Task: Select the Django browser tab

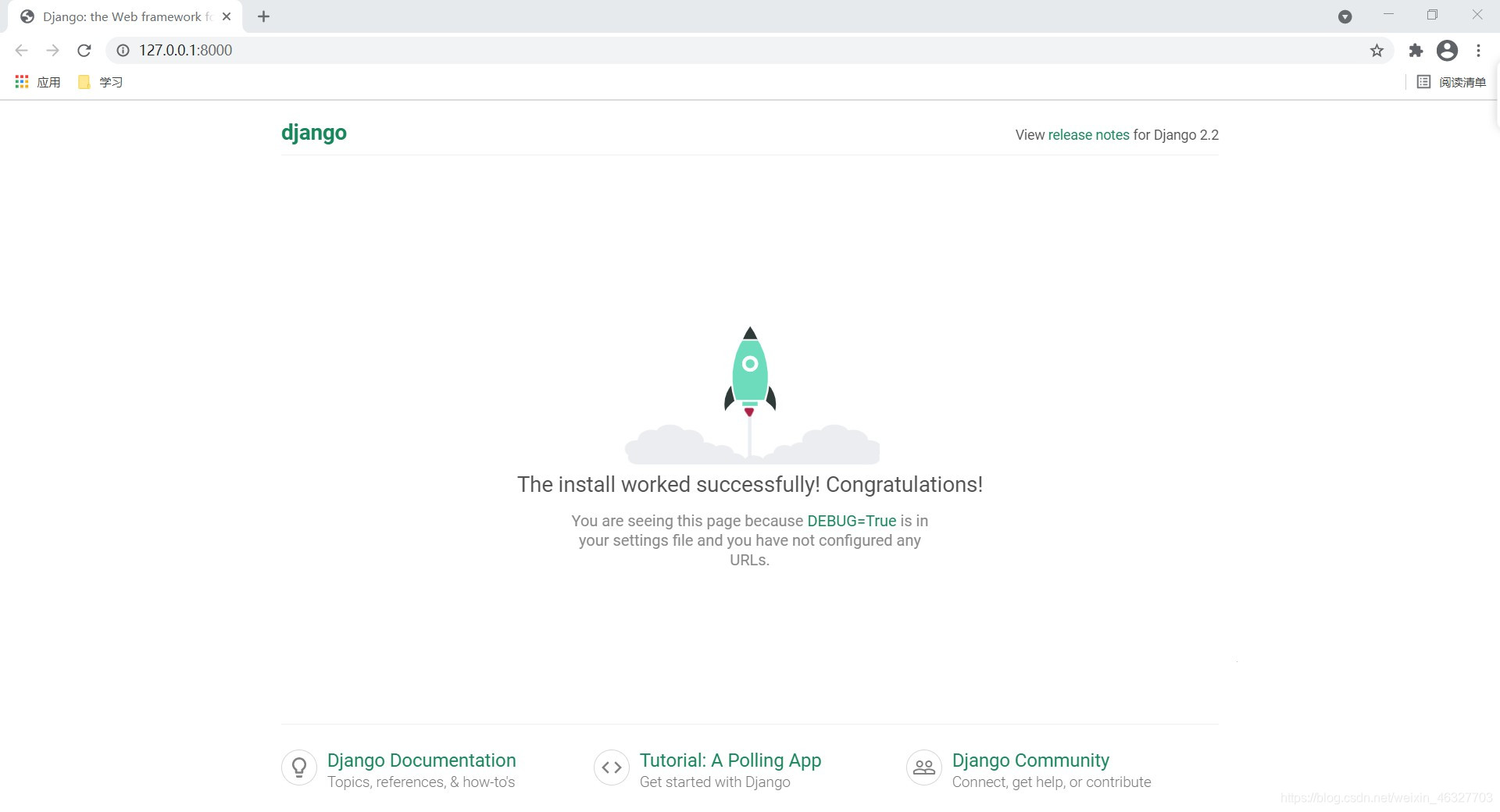Action: [125, 16]
